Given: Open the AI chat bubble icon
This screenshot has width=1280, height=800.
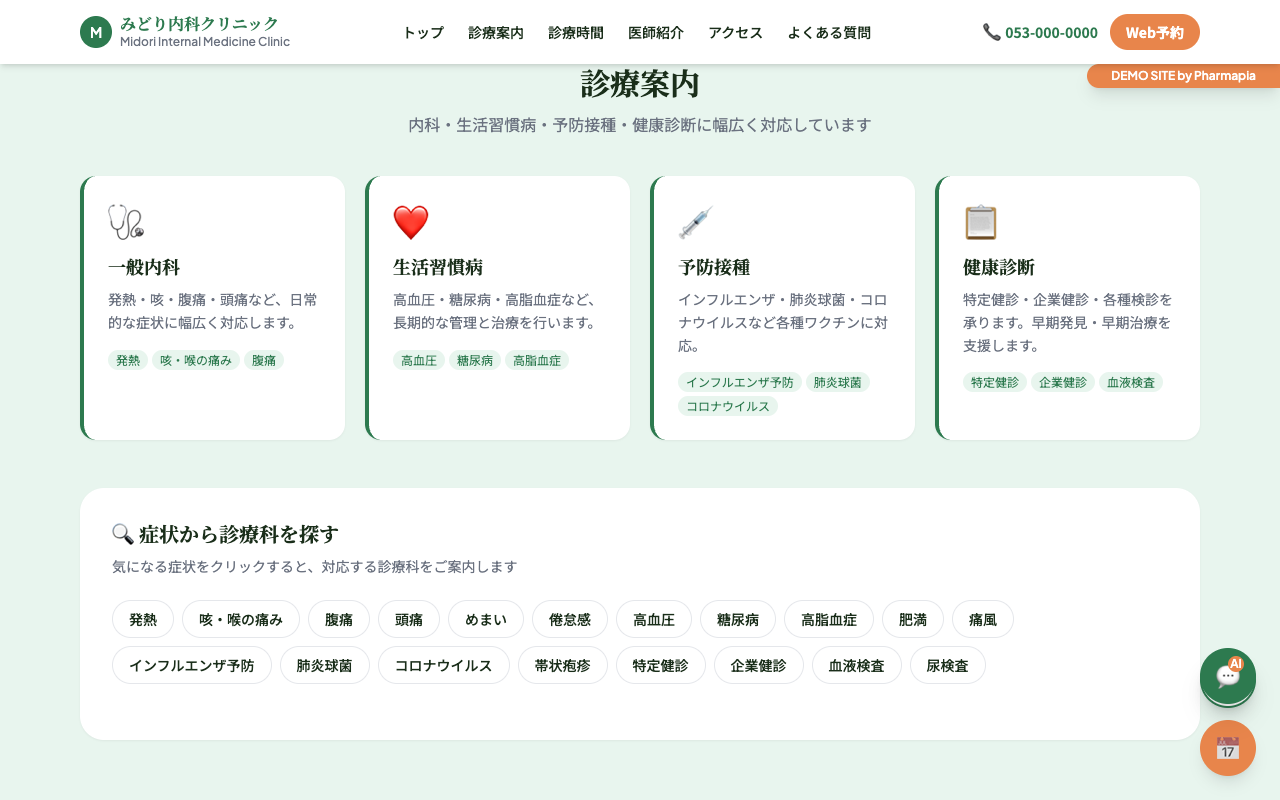Looking at the screenshot, I should coord(1228,677).
